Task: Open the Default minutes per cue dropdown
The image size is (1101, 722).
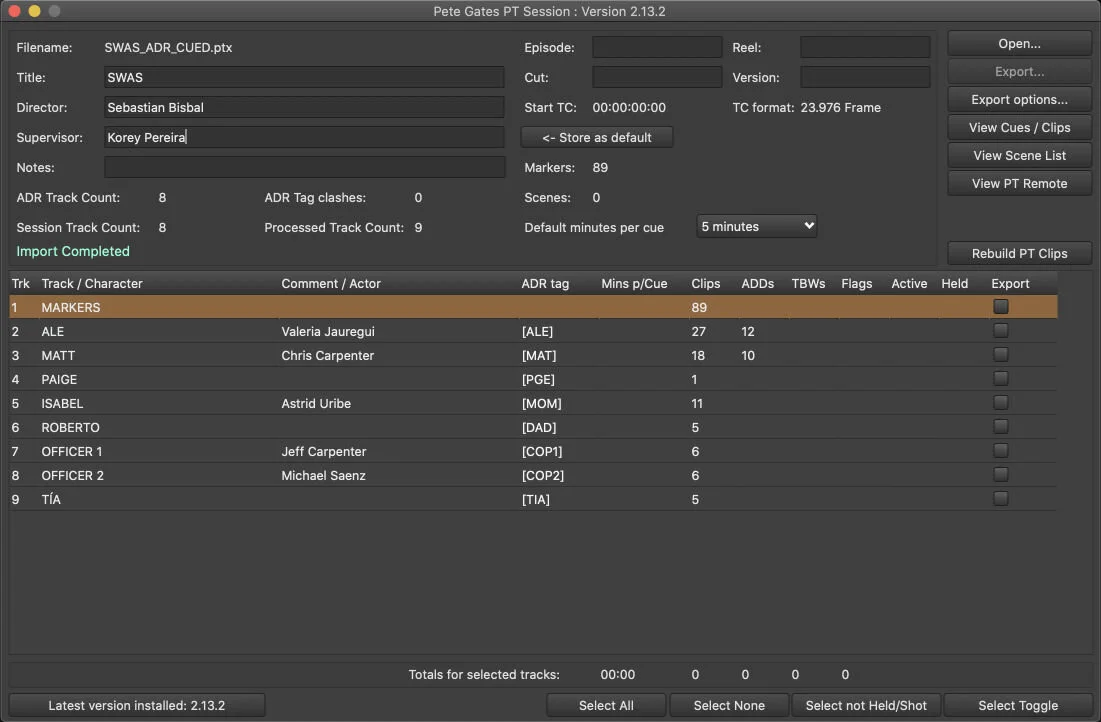Action: [757, 226]
